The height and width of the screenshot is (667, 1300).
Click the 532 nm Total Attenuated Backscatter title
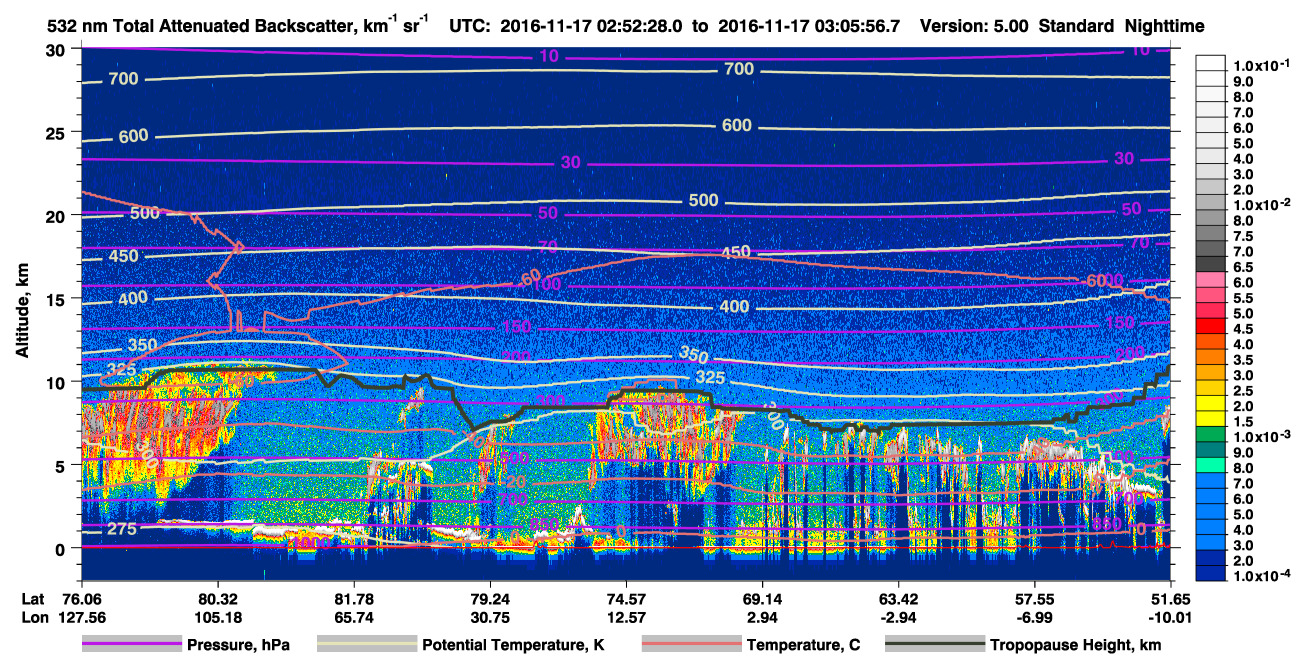tap(240, 26)
